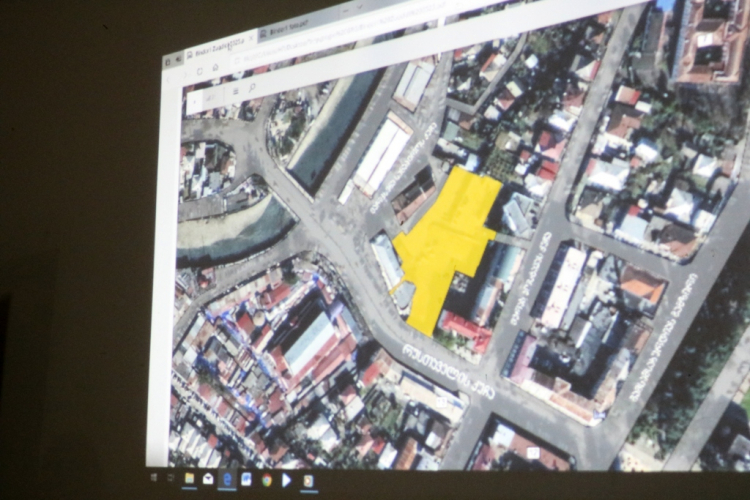Launch the Mail app from taskbar
The height and width of the screenshot is (500, 750).
[208, 479]
